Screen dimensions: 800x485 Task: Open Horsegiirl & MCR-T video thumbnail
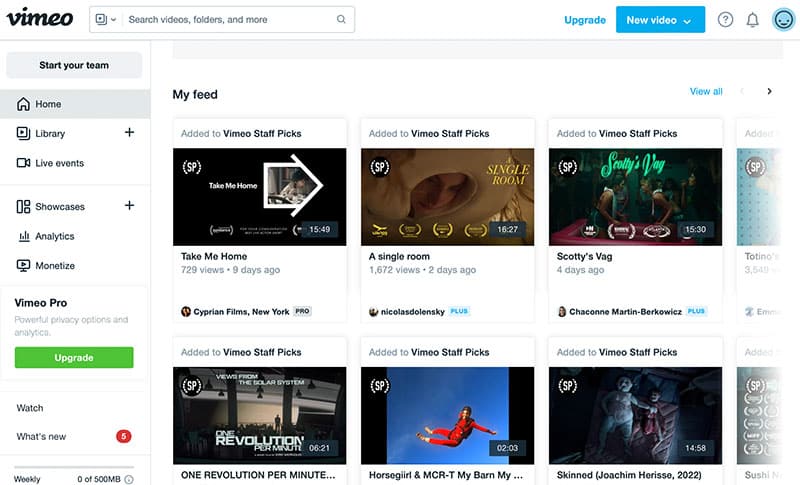(447, 415)
